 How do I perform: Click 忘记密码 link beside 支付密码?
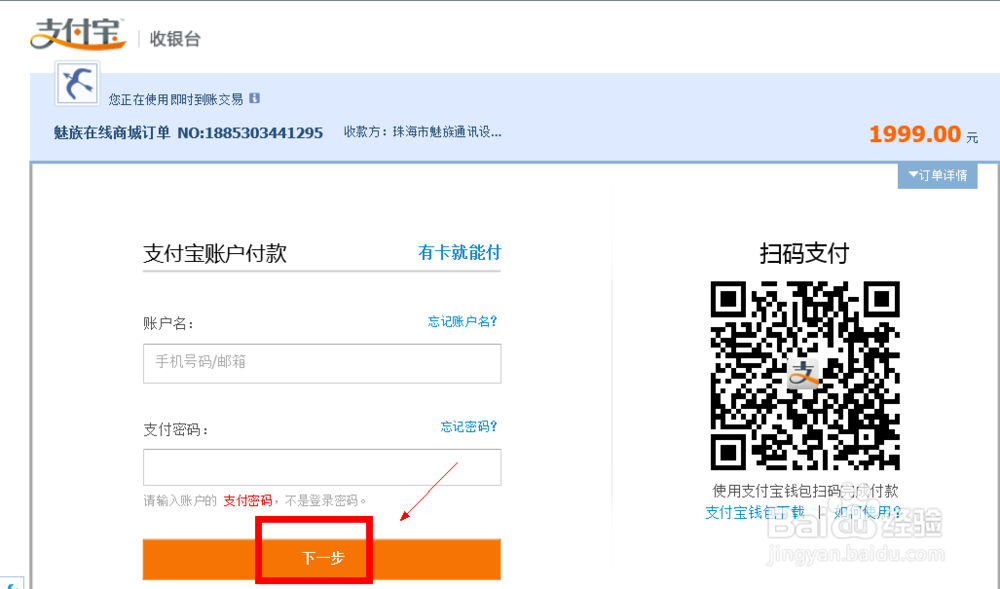[467, 426]
